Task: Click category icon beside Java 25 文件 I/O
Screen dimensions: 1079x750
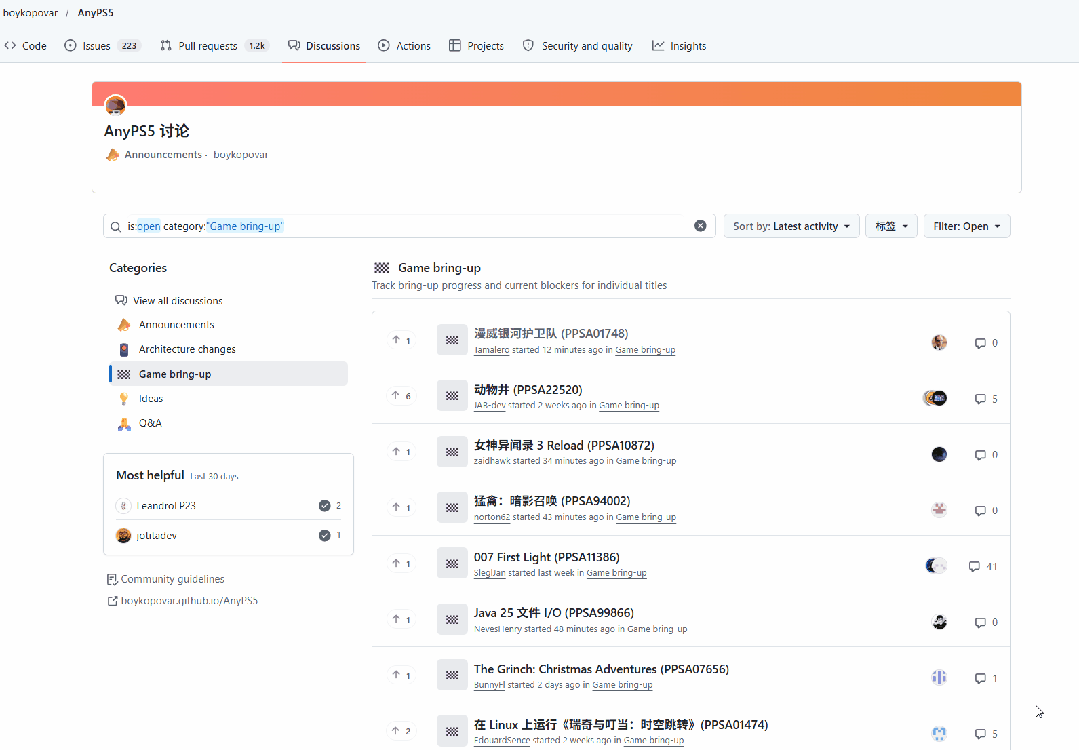Action: pos(452,619)
